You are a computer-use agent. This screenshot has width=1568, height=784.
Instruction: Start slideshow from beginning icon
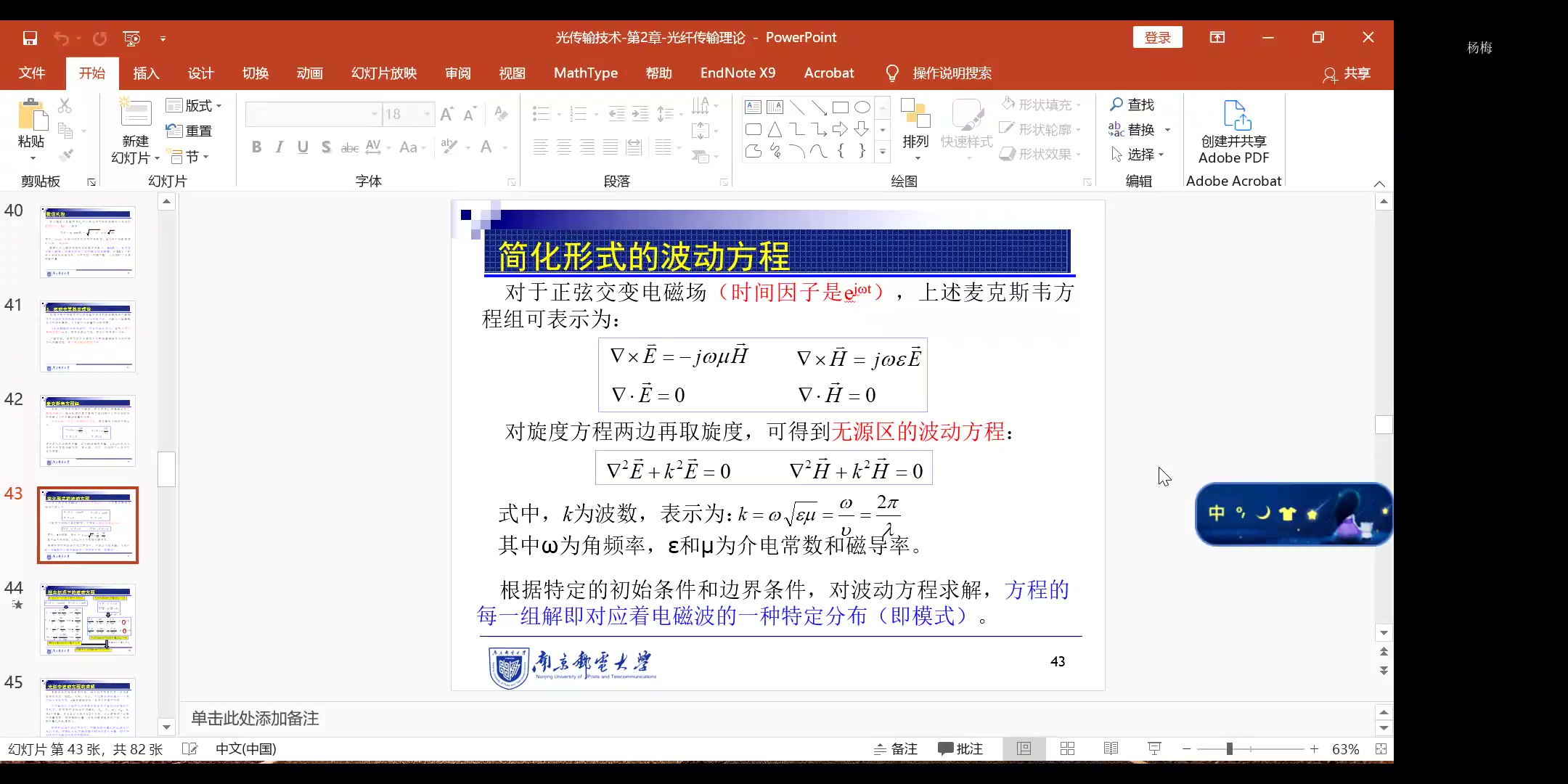131,38
